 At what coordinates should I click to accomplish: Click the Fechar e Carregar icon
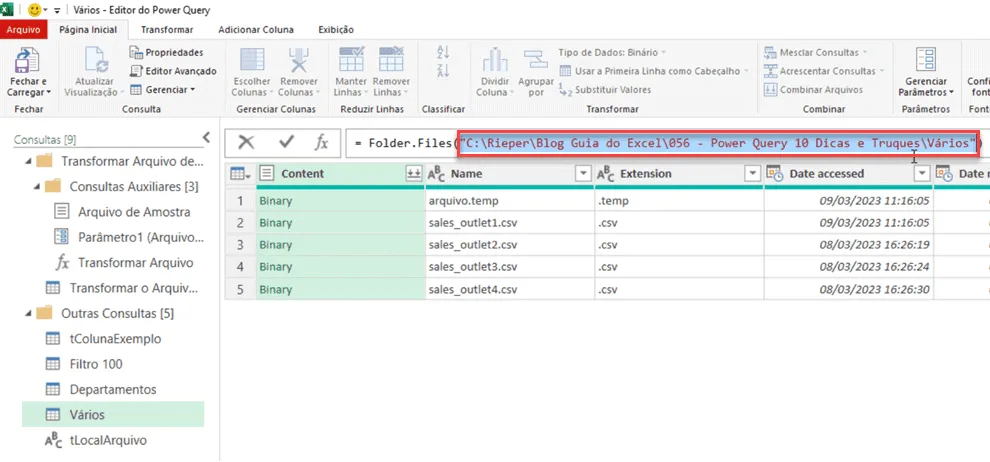(x=27, y=61)
